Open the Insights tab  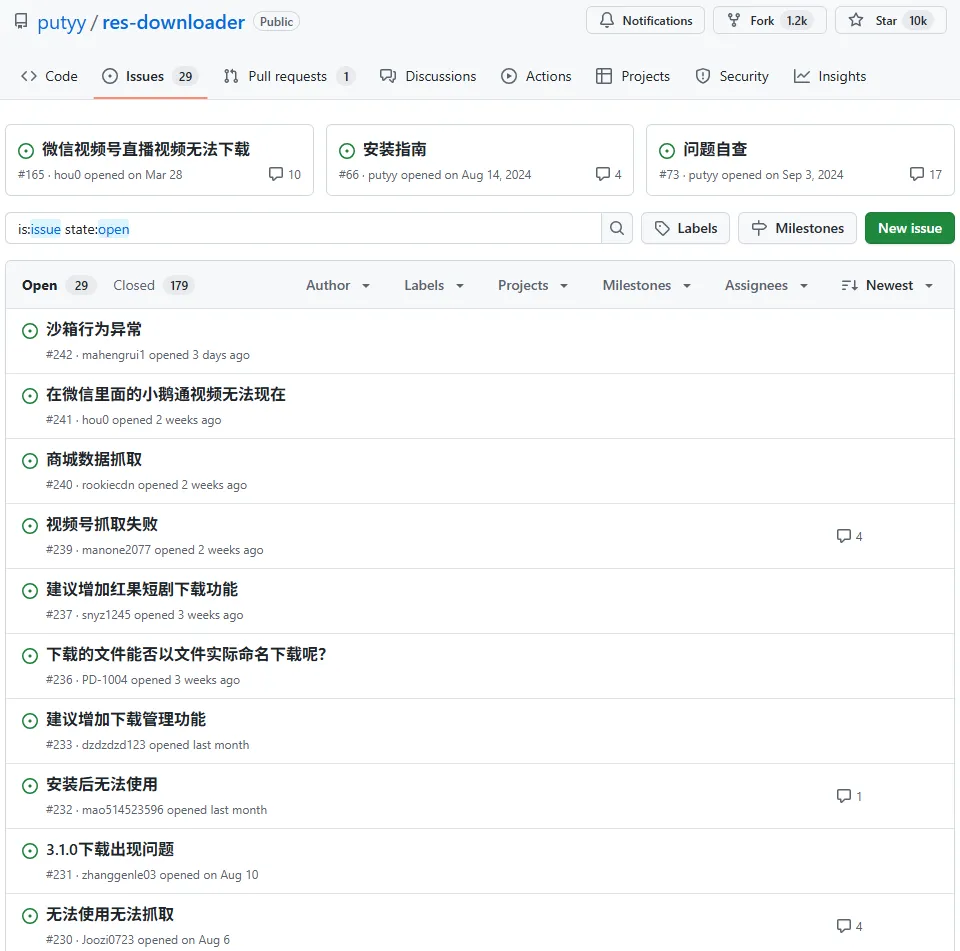(x=830, y=77)
